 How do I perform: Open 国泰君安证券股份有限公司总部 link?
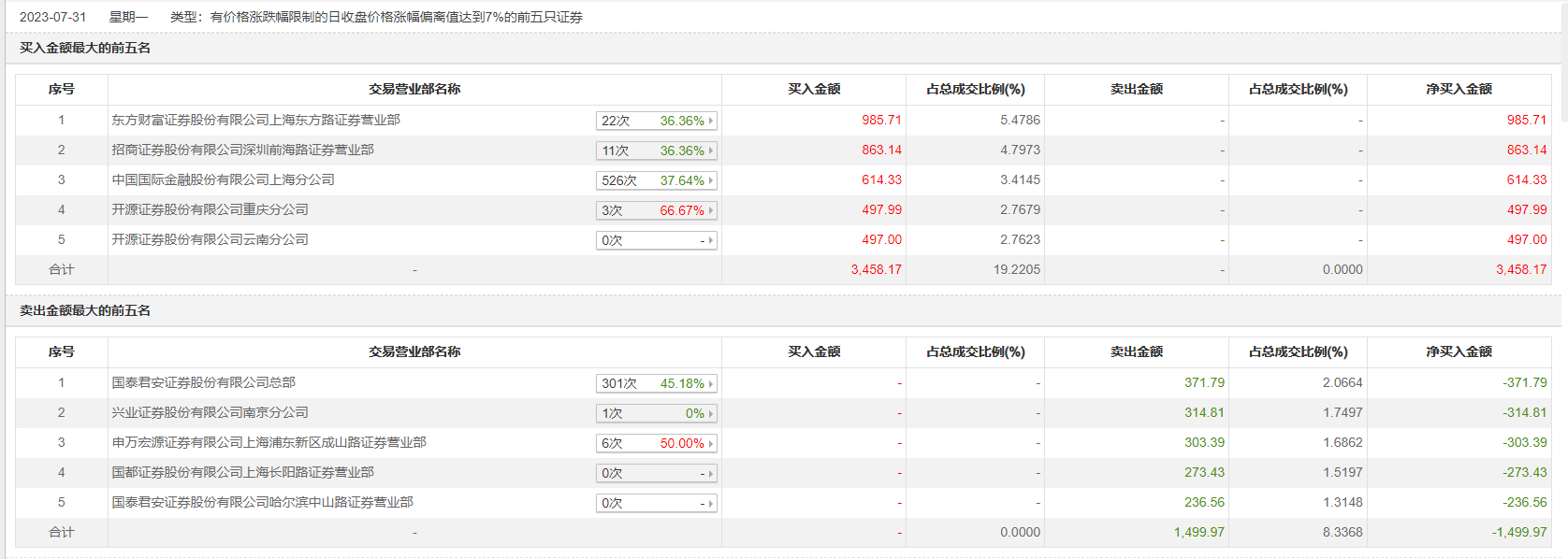[x=203, y=382]
